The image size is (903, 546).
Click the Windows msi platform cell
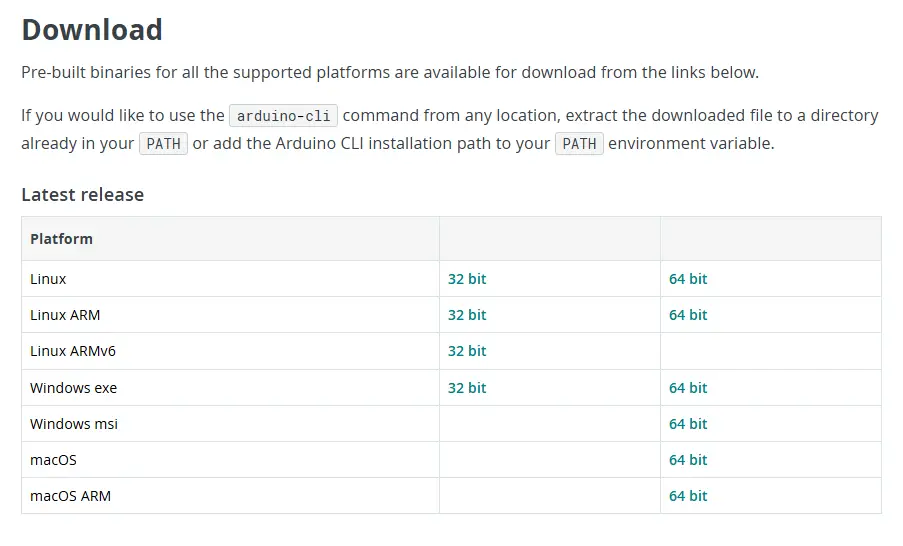(x=230, y=424)
